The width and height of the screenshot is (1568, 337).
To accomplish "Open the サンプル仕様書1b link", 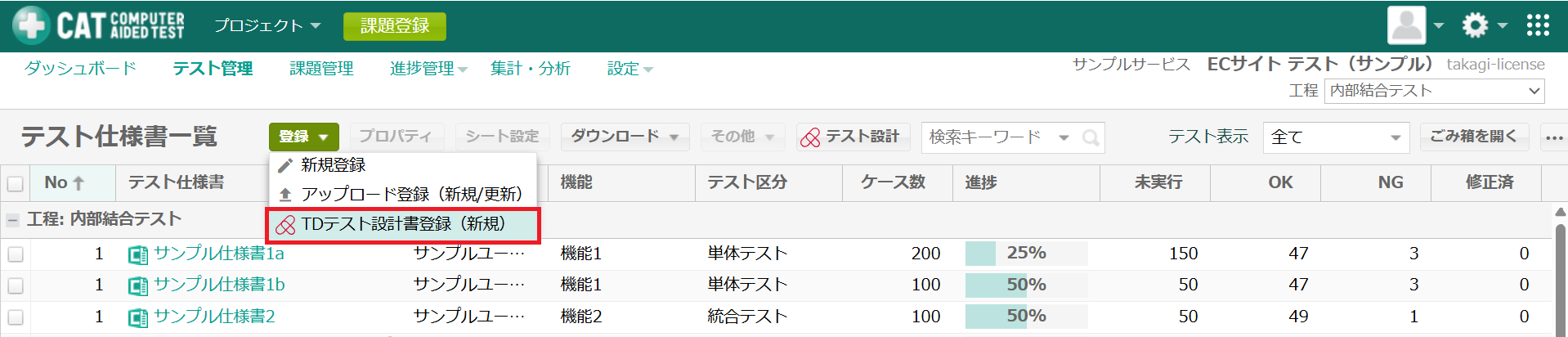I will point(219,285).
